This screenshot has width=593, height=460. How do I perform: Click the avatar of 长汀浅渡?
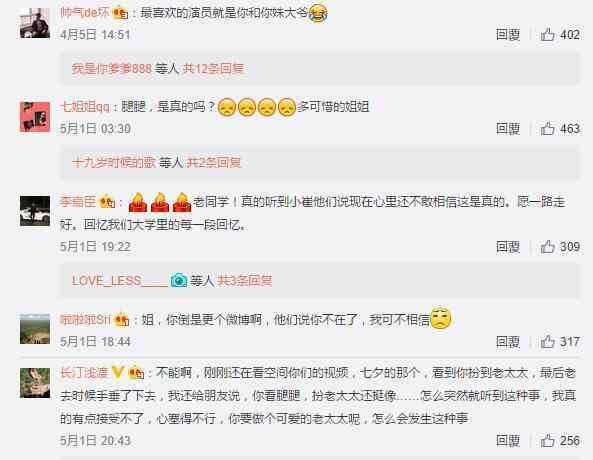coord(35,383)
